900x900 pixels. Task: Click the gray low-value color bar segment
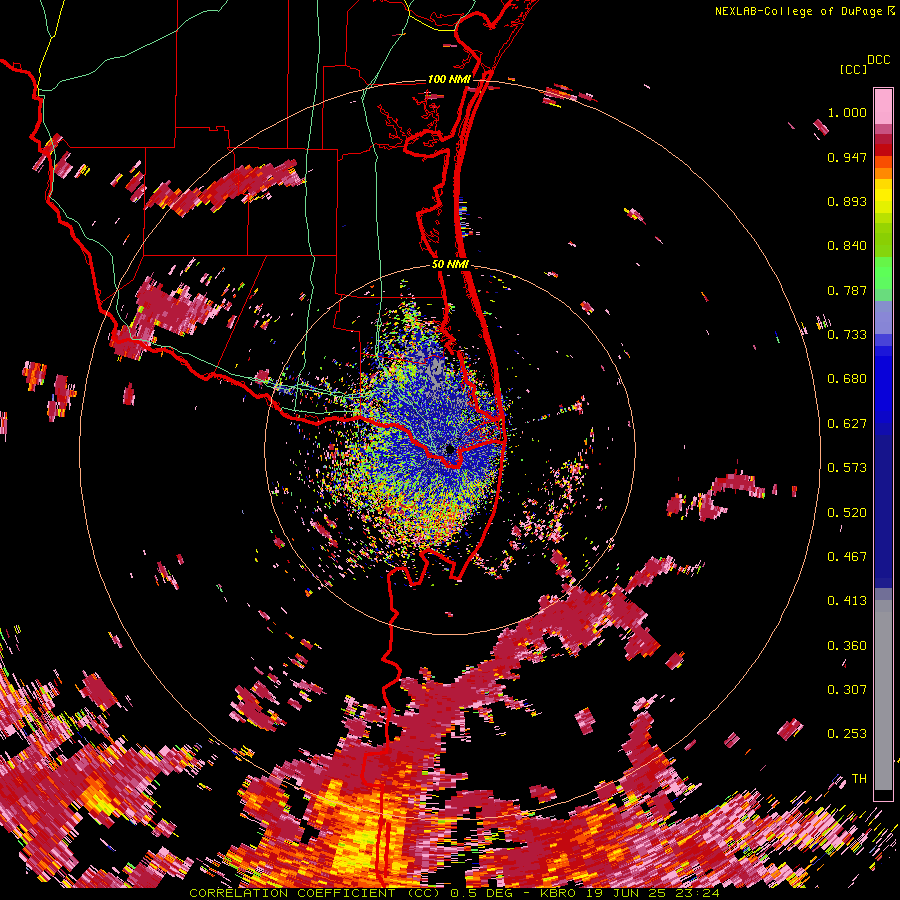click(883, 695)
